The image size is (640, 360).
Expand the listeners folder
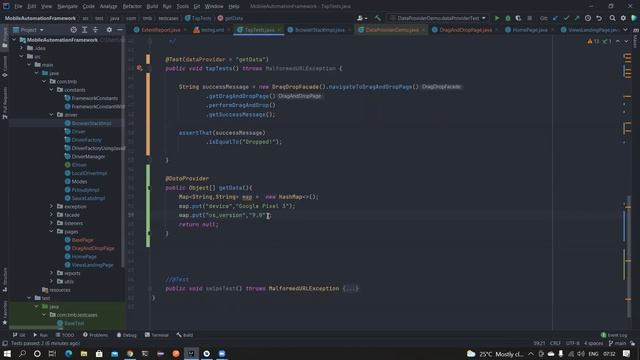[52, 223]
